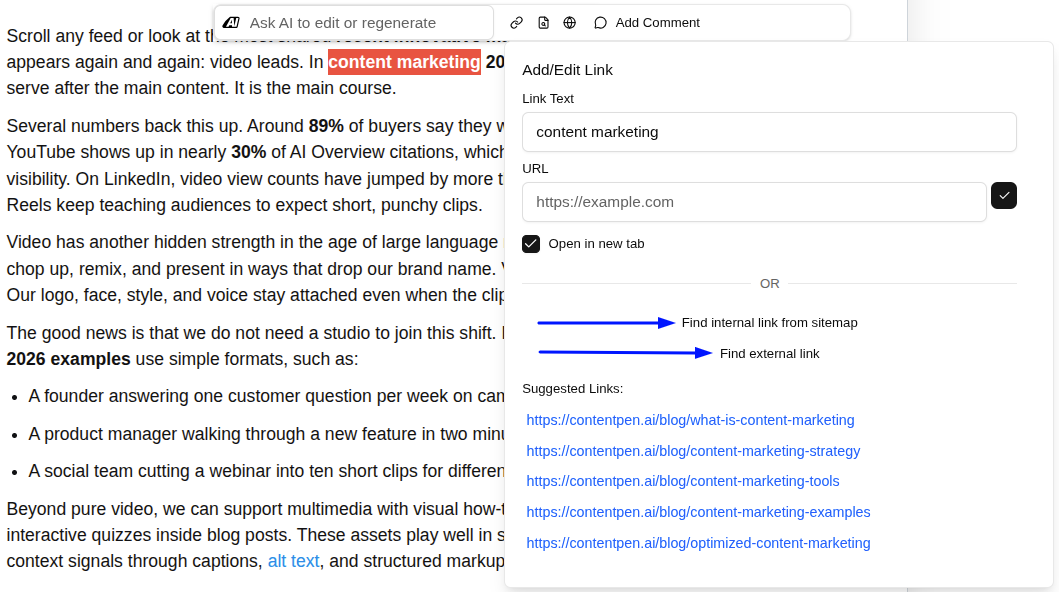The image size is (1059, 592).
Task: Click the Ask AI to edit or regenerate field
Action: (350, 22)
